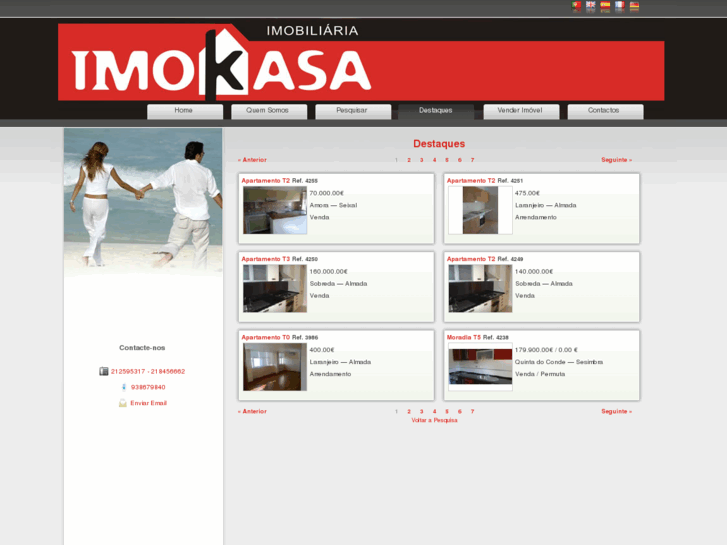Click the Imokasa logo banner
727x545 pixels.
pyautogui.click(x=361, y=62)
